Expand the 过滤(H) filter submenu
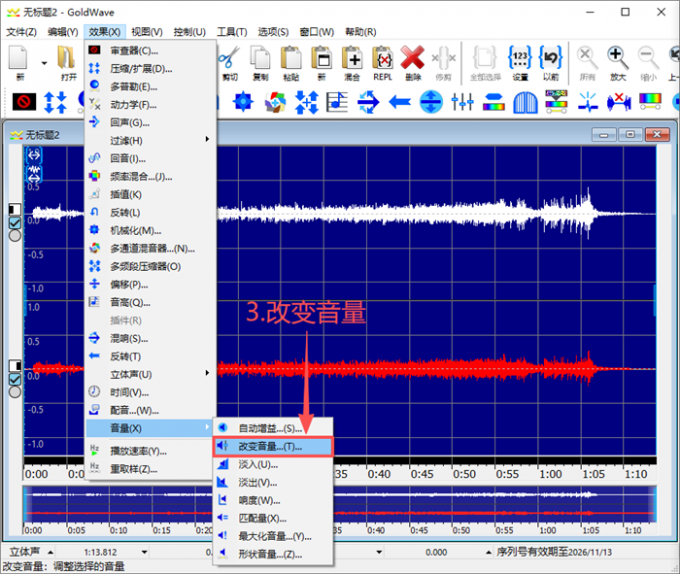Image resolution: width=680 pixels, height=574 pixels. (x=150, y=140)
